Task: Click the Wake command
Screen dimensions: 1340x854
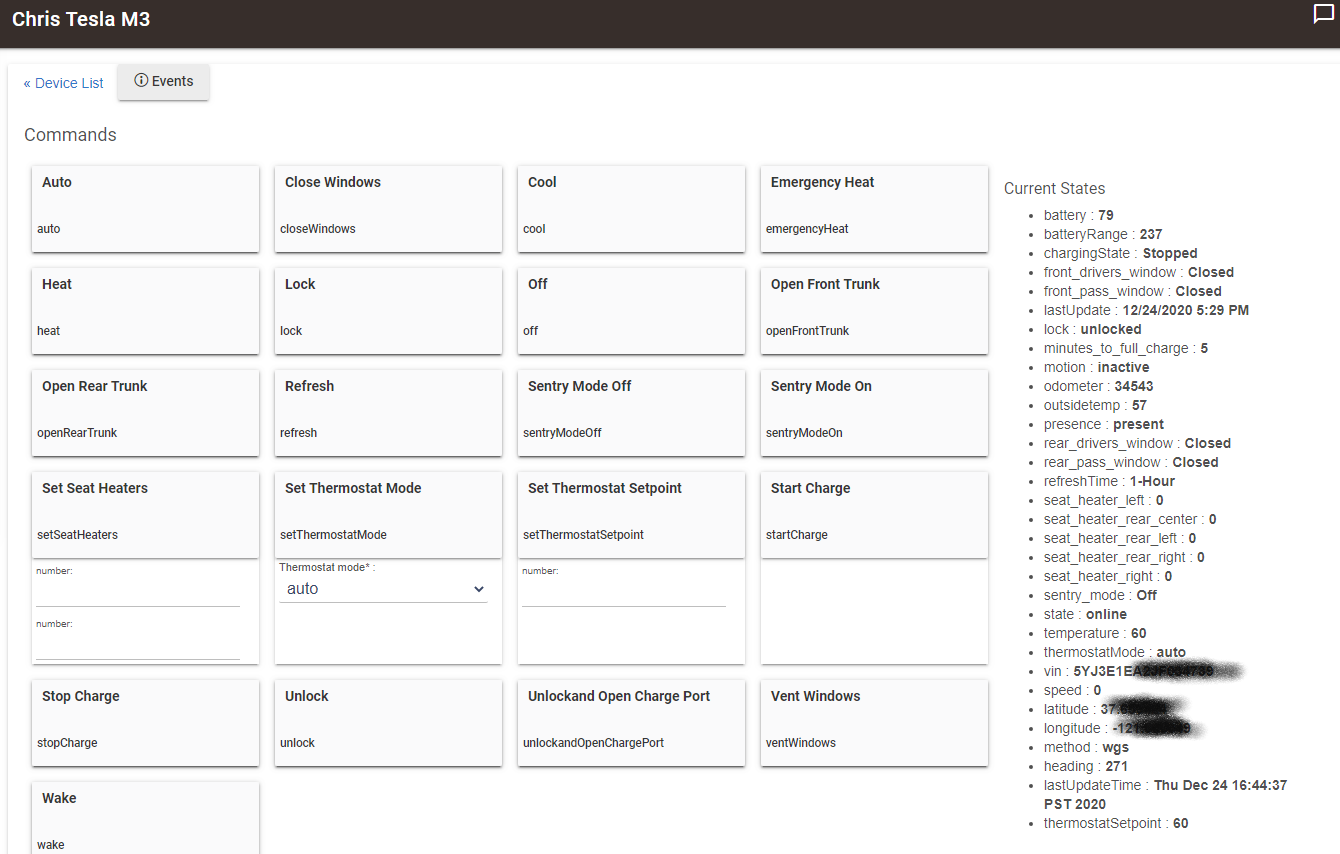Action: [145, 818]
